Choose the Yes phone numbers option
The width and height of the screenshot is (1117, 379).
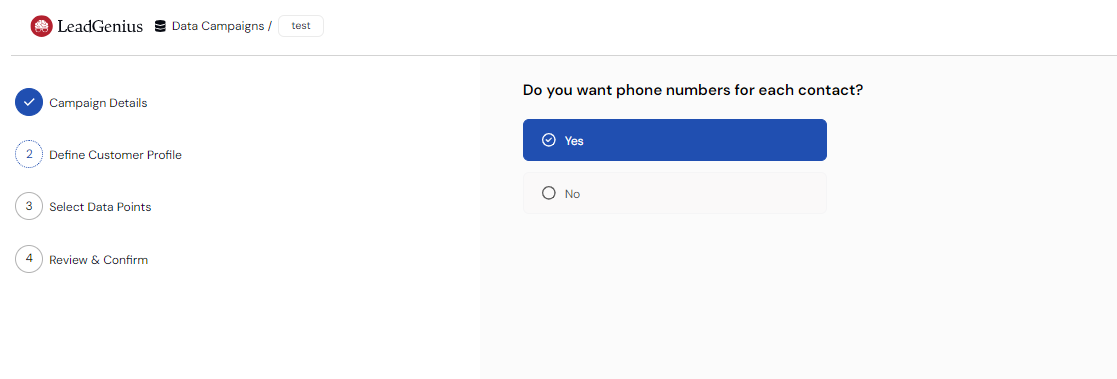(x=675, y=140)
